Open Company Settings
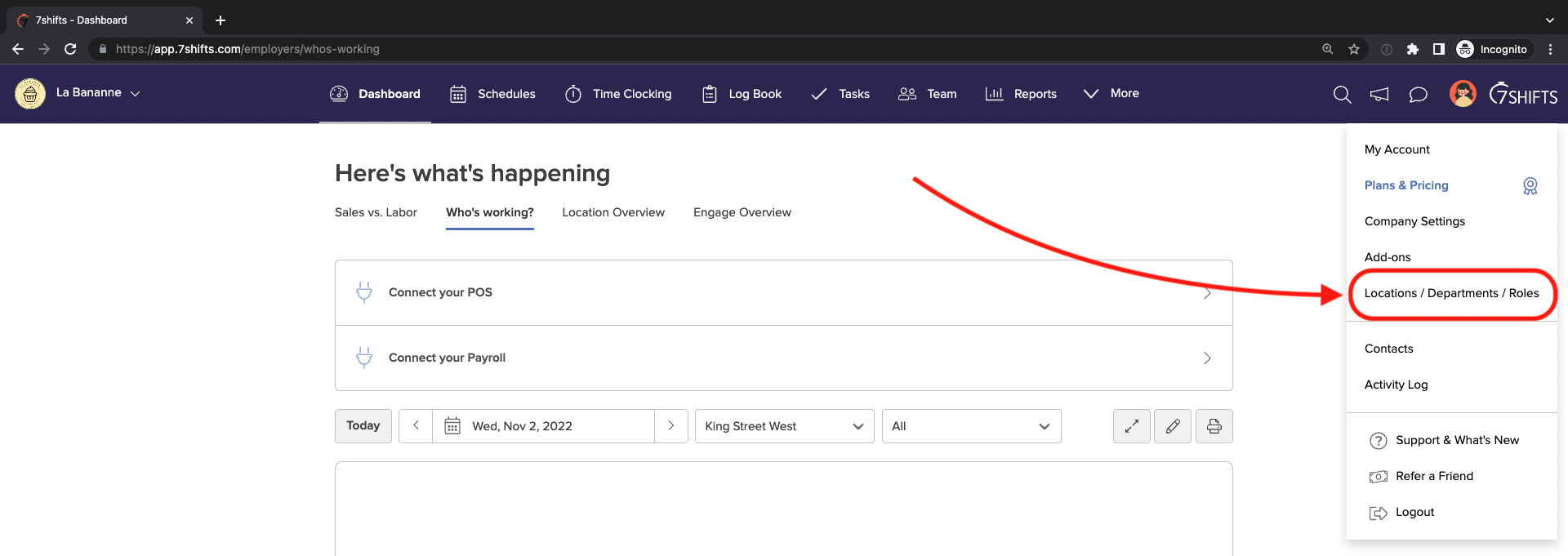The image size is (1568, 556). [x=1414, y=221]
